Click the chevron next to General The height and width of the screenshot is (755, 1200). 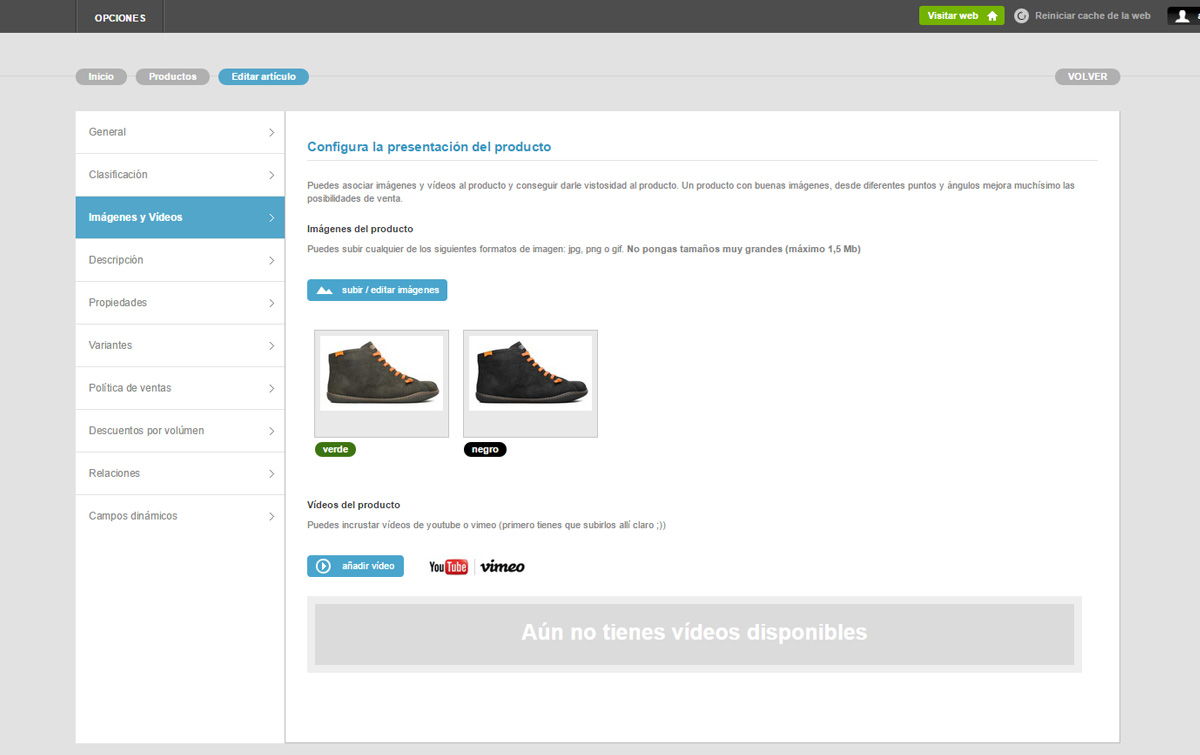point(271,132)
